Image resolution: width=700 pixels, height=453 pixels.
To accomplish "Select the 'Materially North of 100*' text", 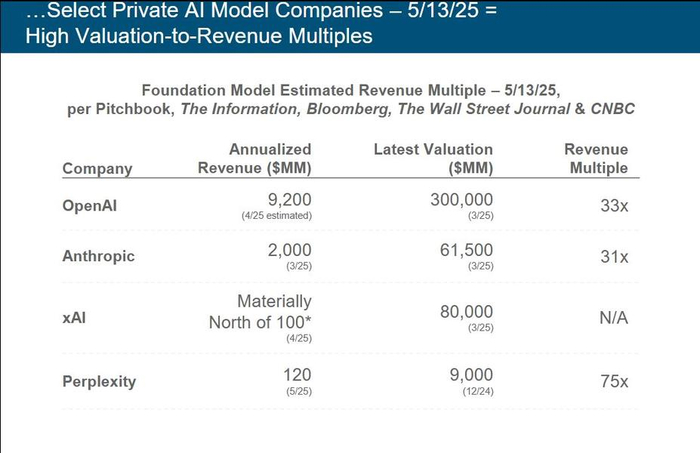I will tap(260, 311).
